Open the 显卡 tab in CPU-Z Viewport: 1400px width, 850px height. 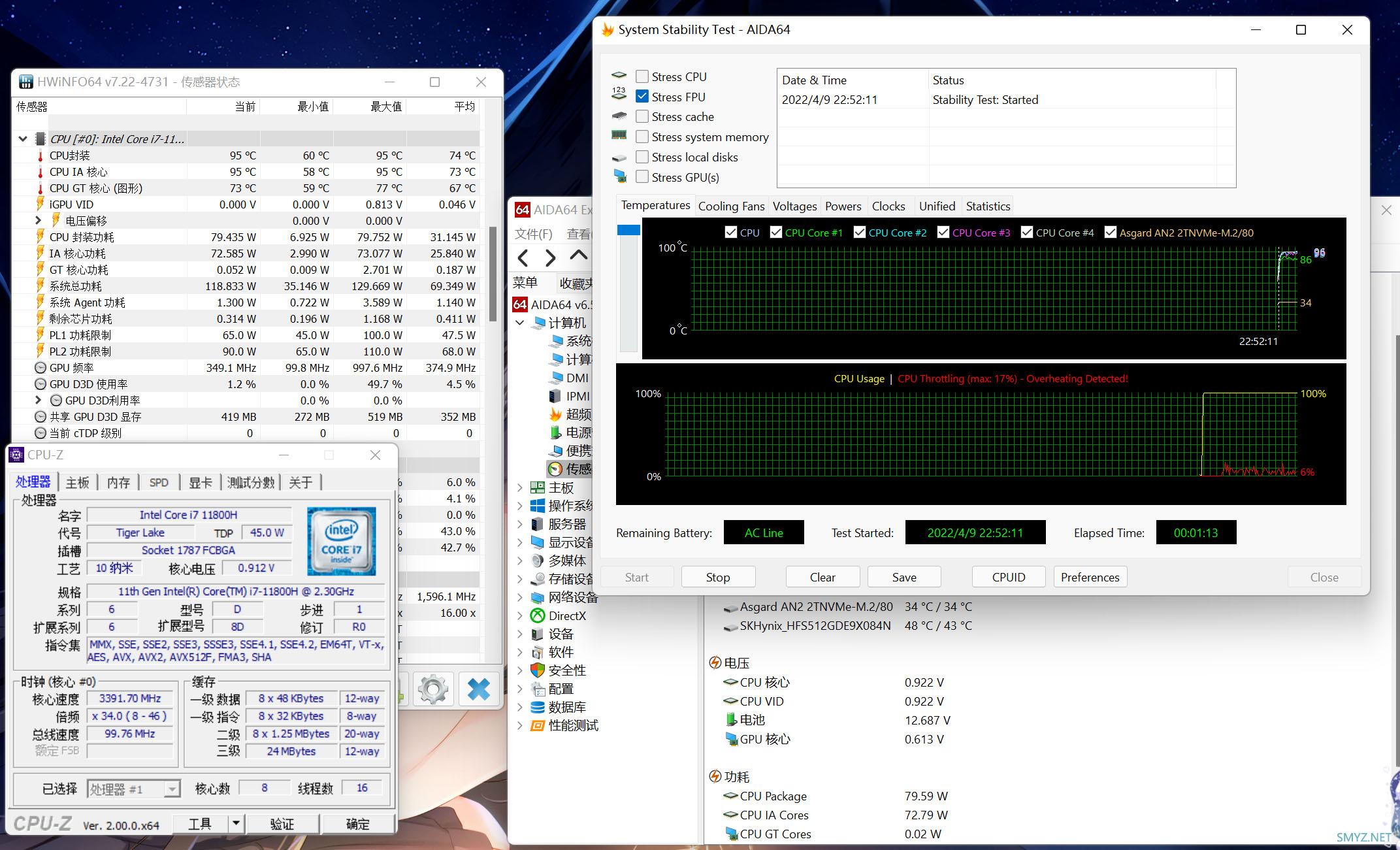pyautogui.click(x=200, y=483)
